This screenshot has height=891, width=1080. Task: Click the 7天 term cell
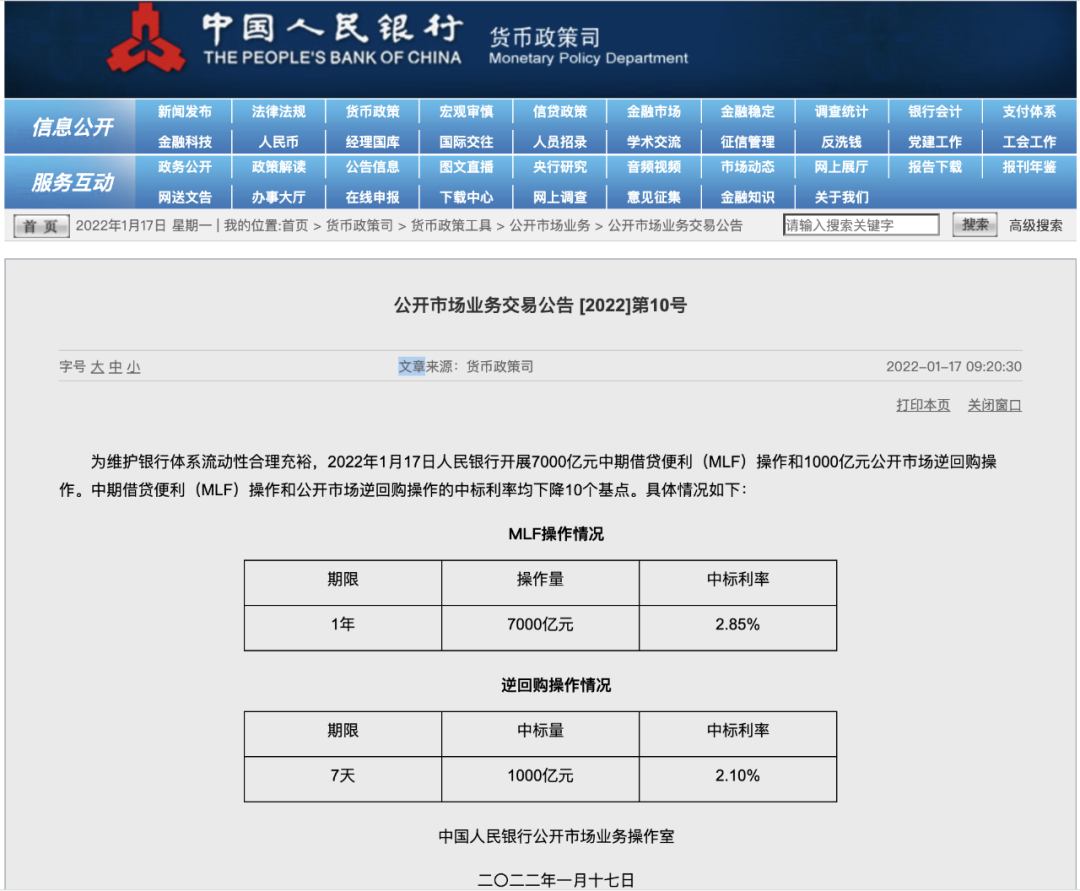(343, 779)
